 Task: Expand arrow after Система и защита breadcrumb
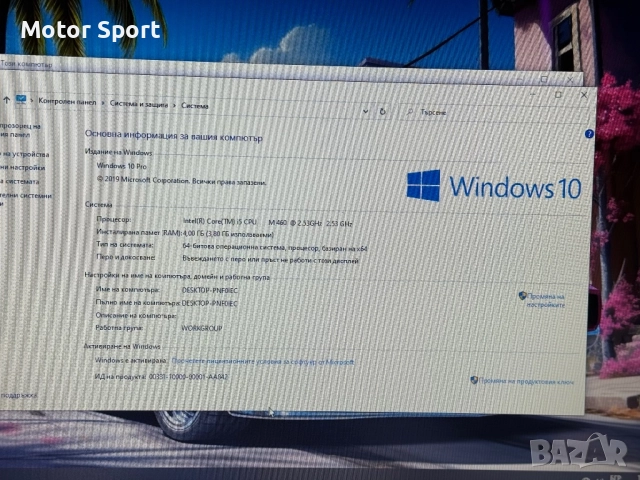tap(174, 105)
